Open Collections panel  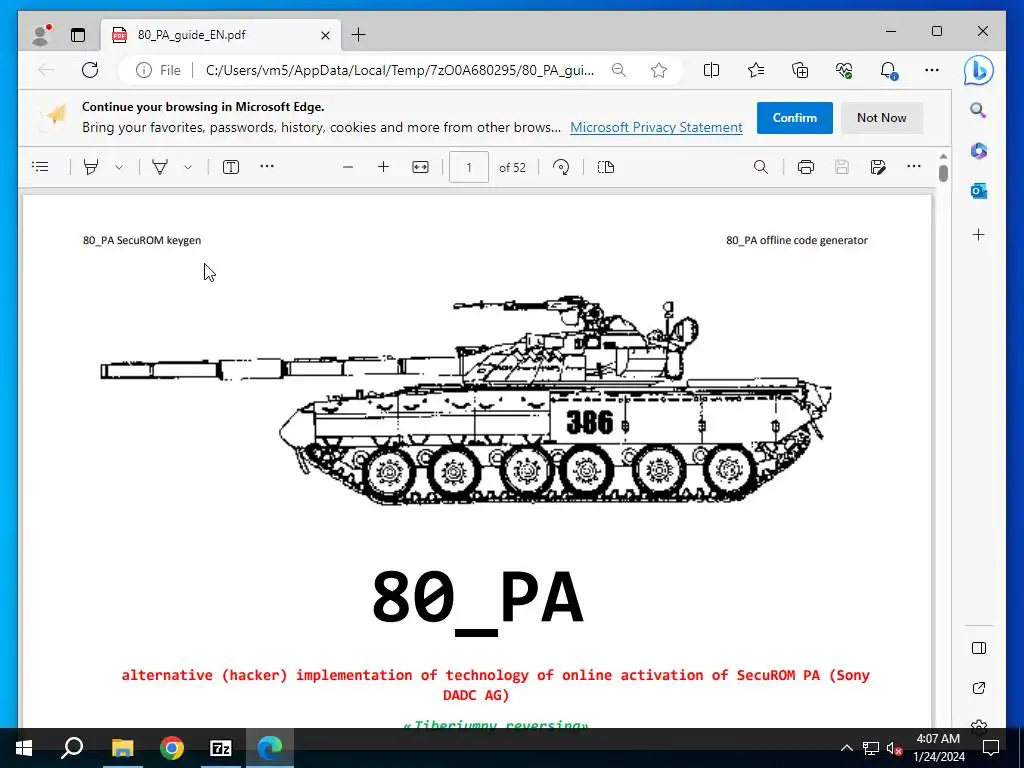coord(800,70)
